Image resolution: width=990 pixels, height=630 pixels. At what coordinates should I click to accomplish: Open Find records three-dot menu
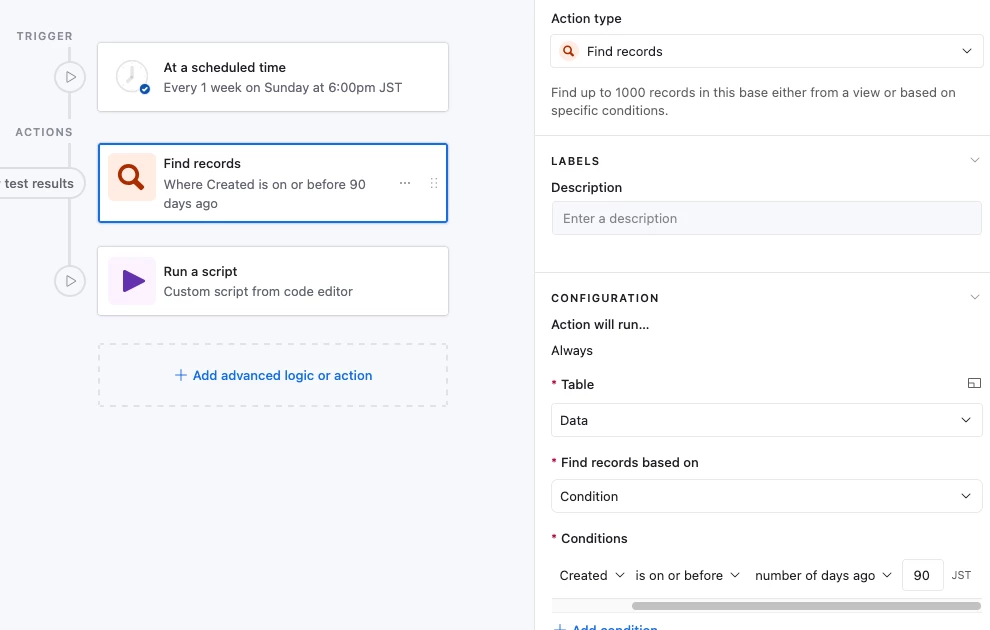[x=405, y=184]
